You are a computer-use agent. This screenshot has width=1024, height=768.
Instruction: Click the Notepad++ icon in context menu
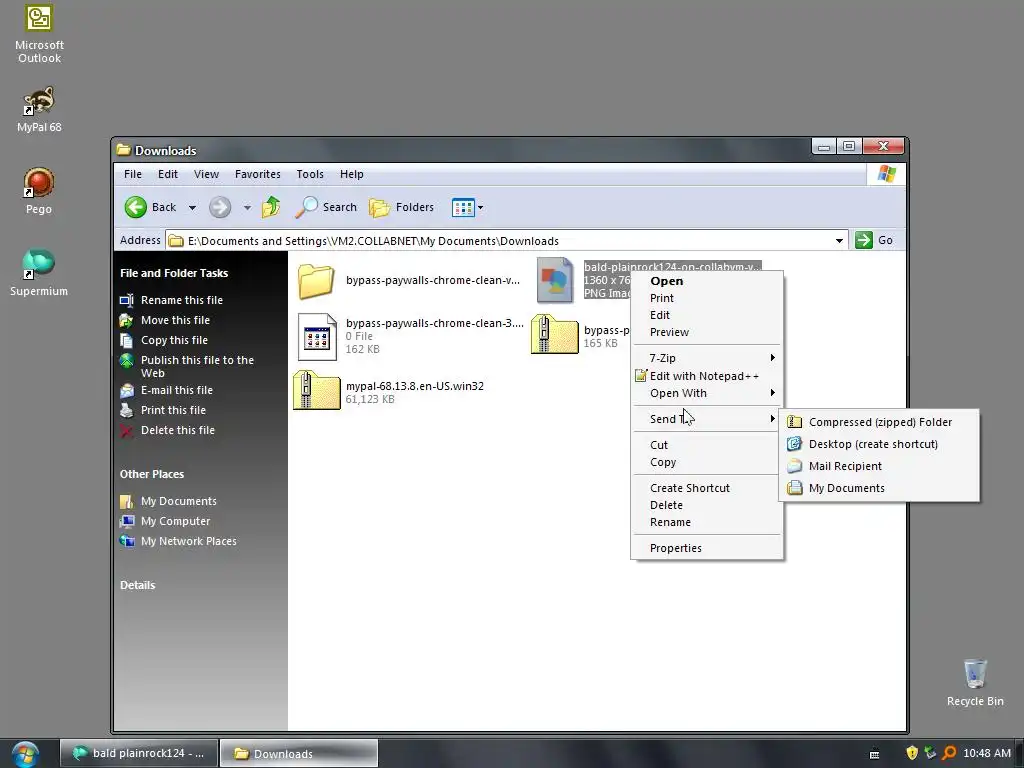point(641,376)
